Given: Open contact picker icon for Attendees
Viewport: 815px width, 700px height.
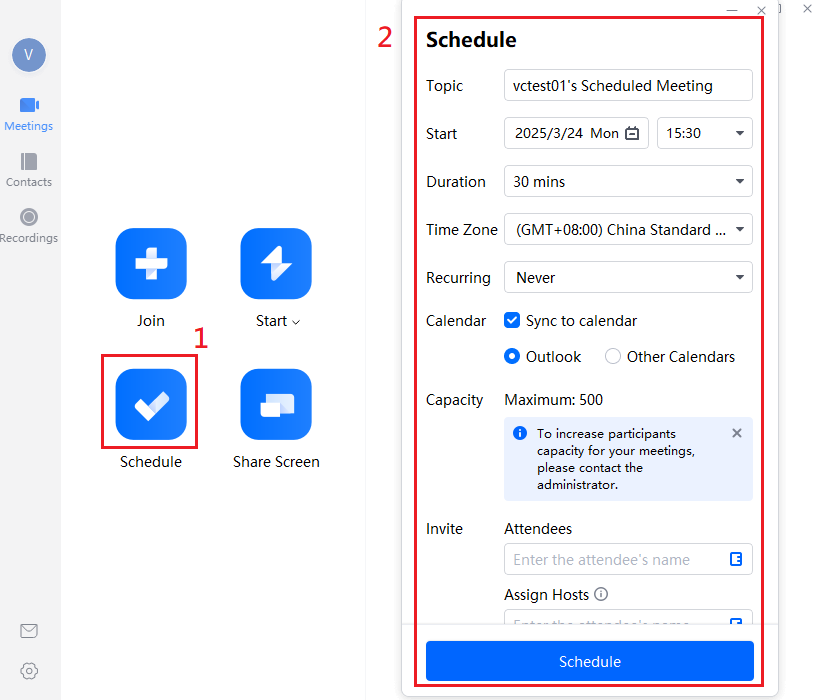Looking at the screenshot, I should click(x=736, y=559).
